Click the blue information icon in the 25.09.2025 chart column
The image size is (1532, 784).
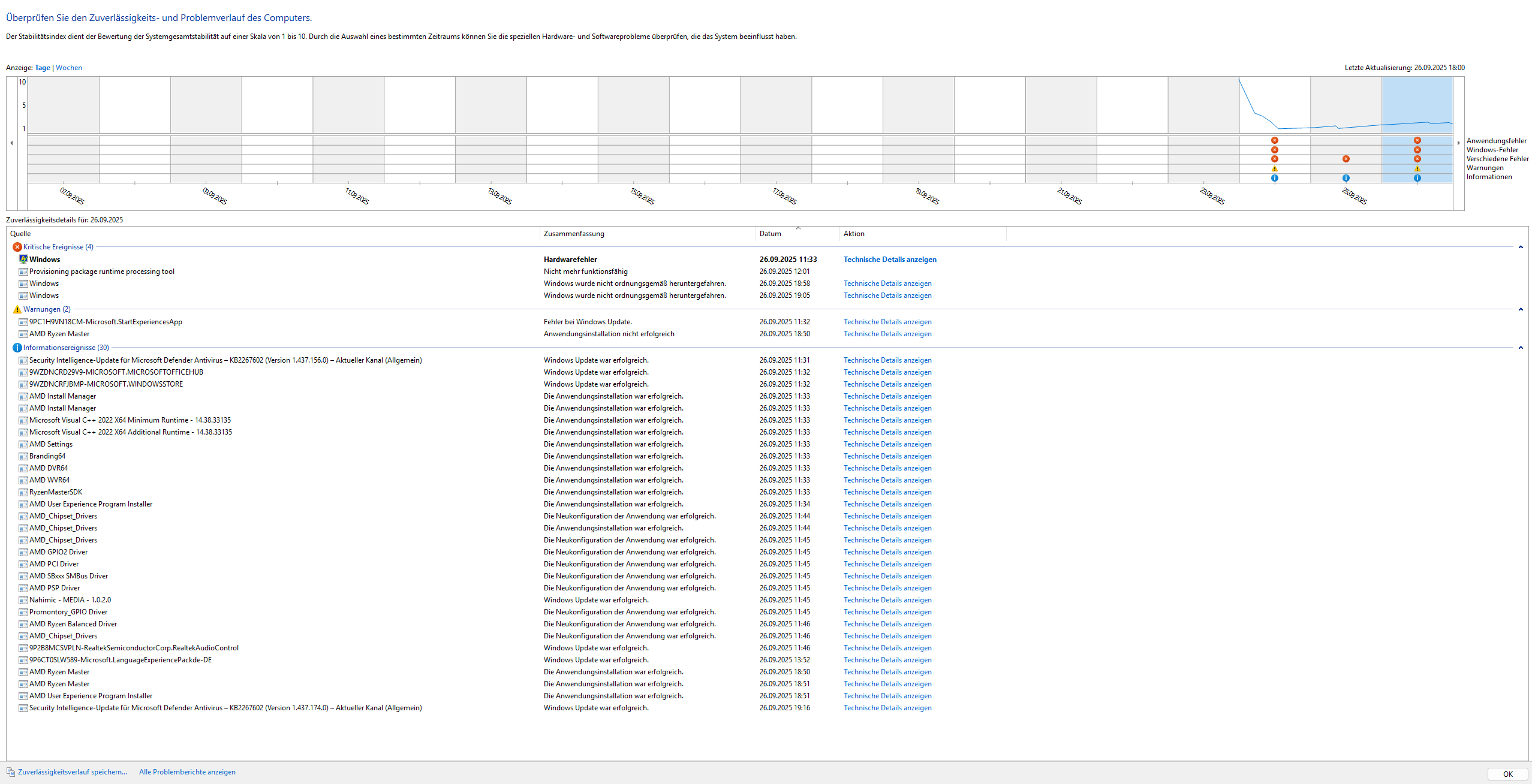[x=1346, y=178]
